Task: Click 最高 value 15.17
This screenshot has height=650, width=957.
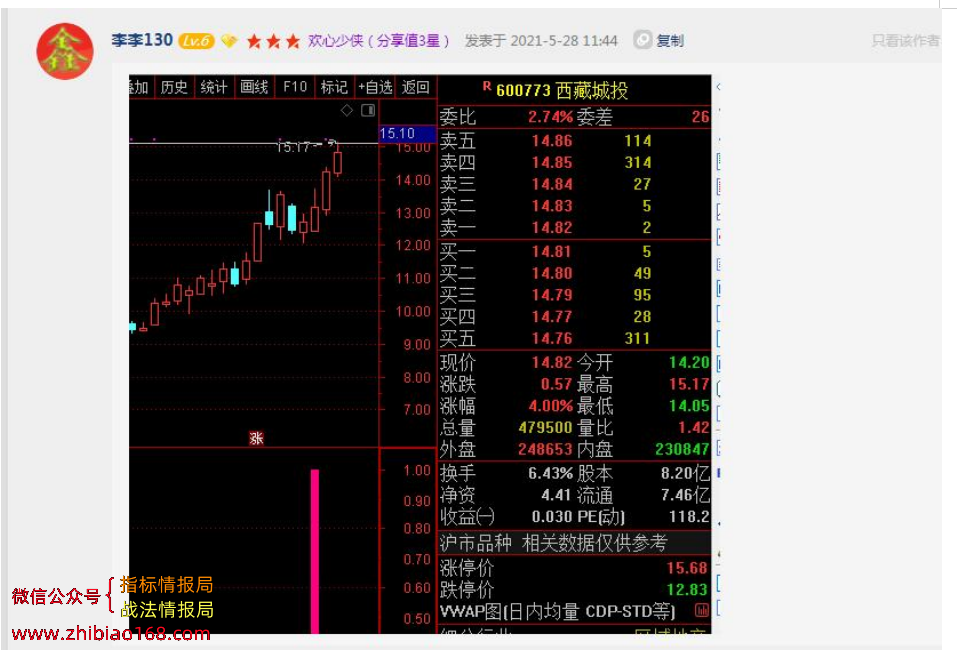Action: (x=689, y=384)
